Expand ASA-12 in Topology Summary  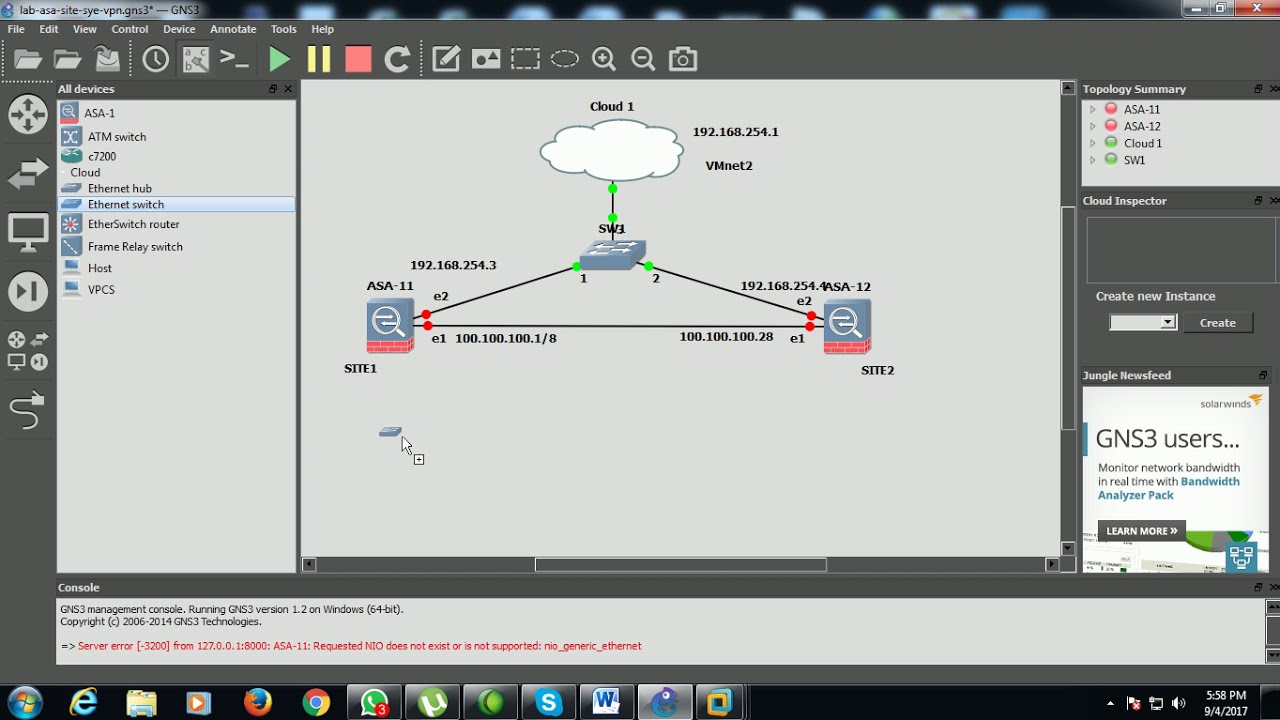point(1093,126)
